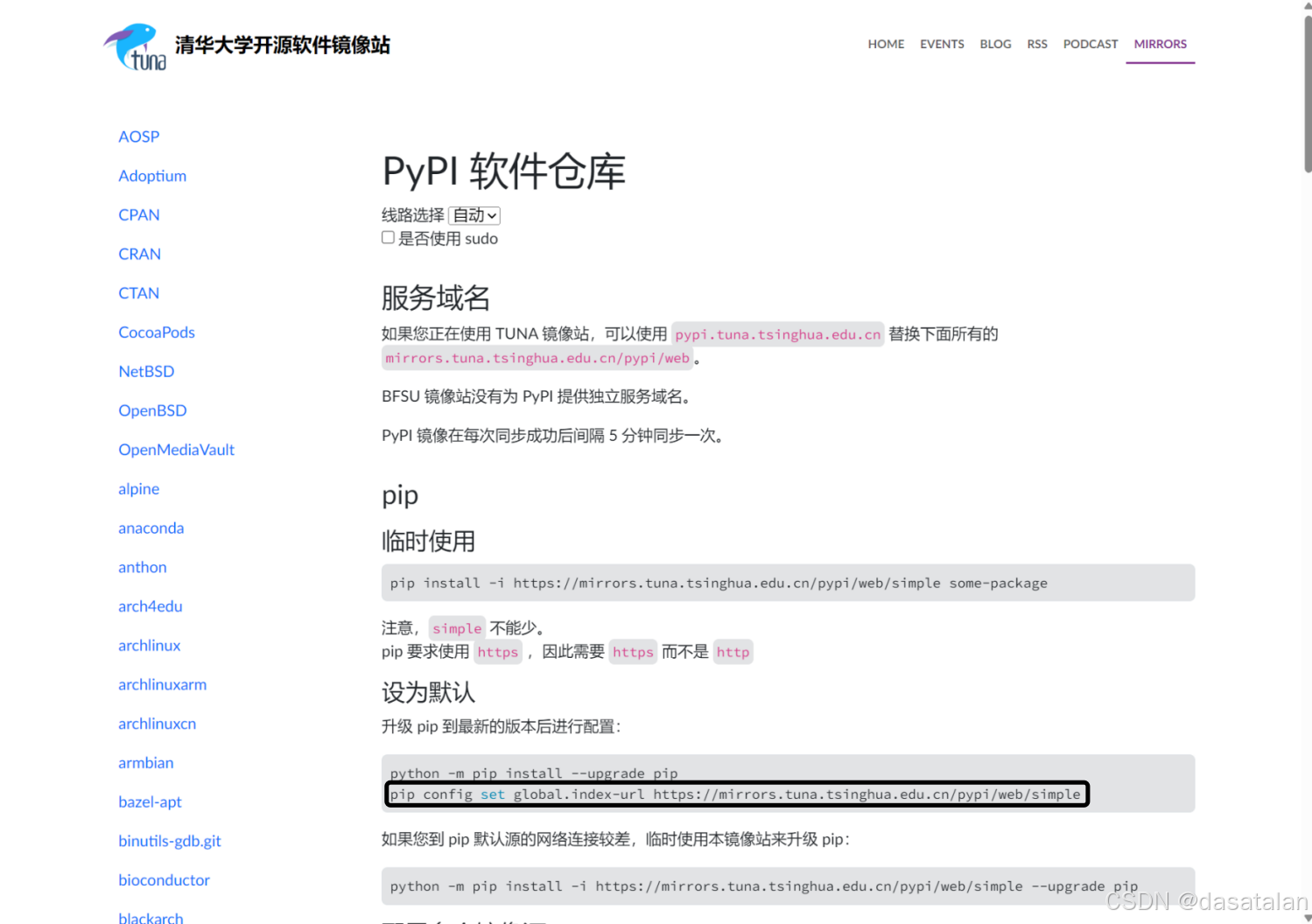Image resolution: width=1312 pixels, height=924 pixels.
Task: Open the anthon mirror link
Action: [x=143, y=567]
